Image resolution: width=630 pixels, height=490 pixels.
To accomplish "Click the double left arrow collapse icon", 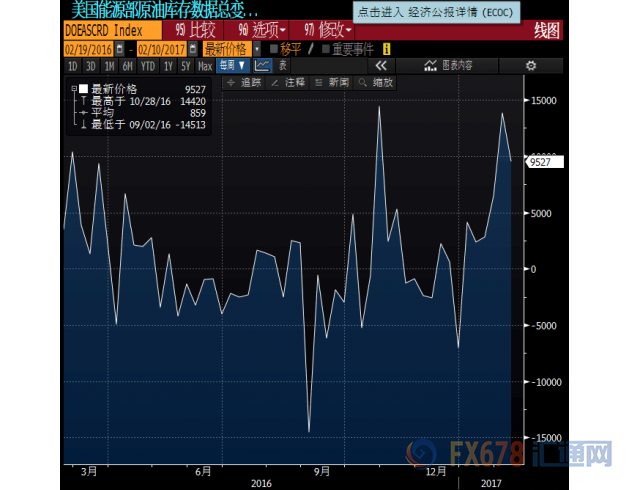I will pyautogui.click(x=380, y=66).
